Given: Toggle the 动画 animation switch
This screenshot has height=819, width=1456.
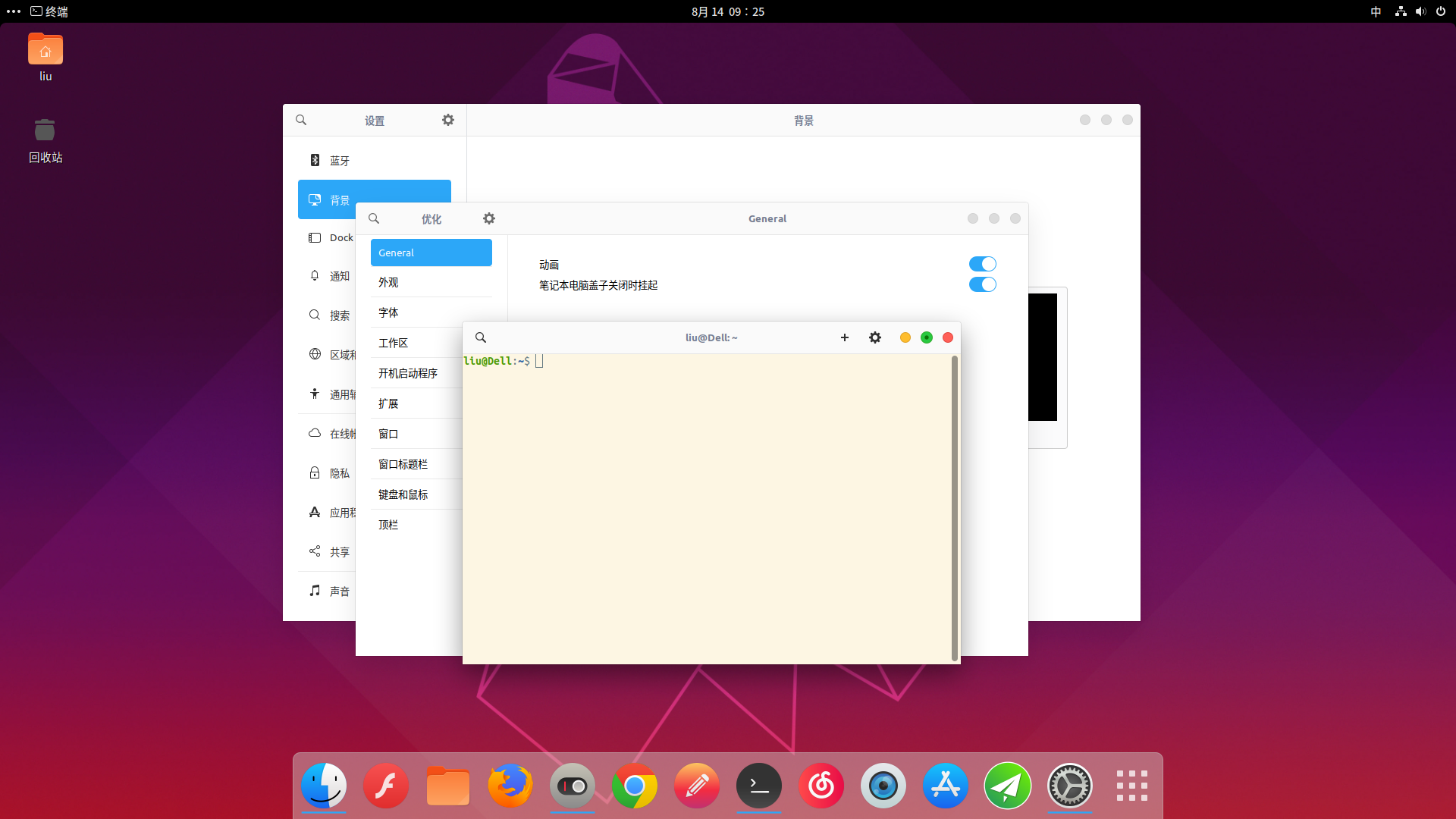Looking at the screenshot, I should click(983, 264).
